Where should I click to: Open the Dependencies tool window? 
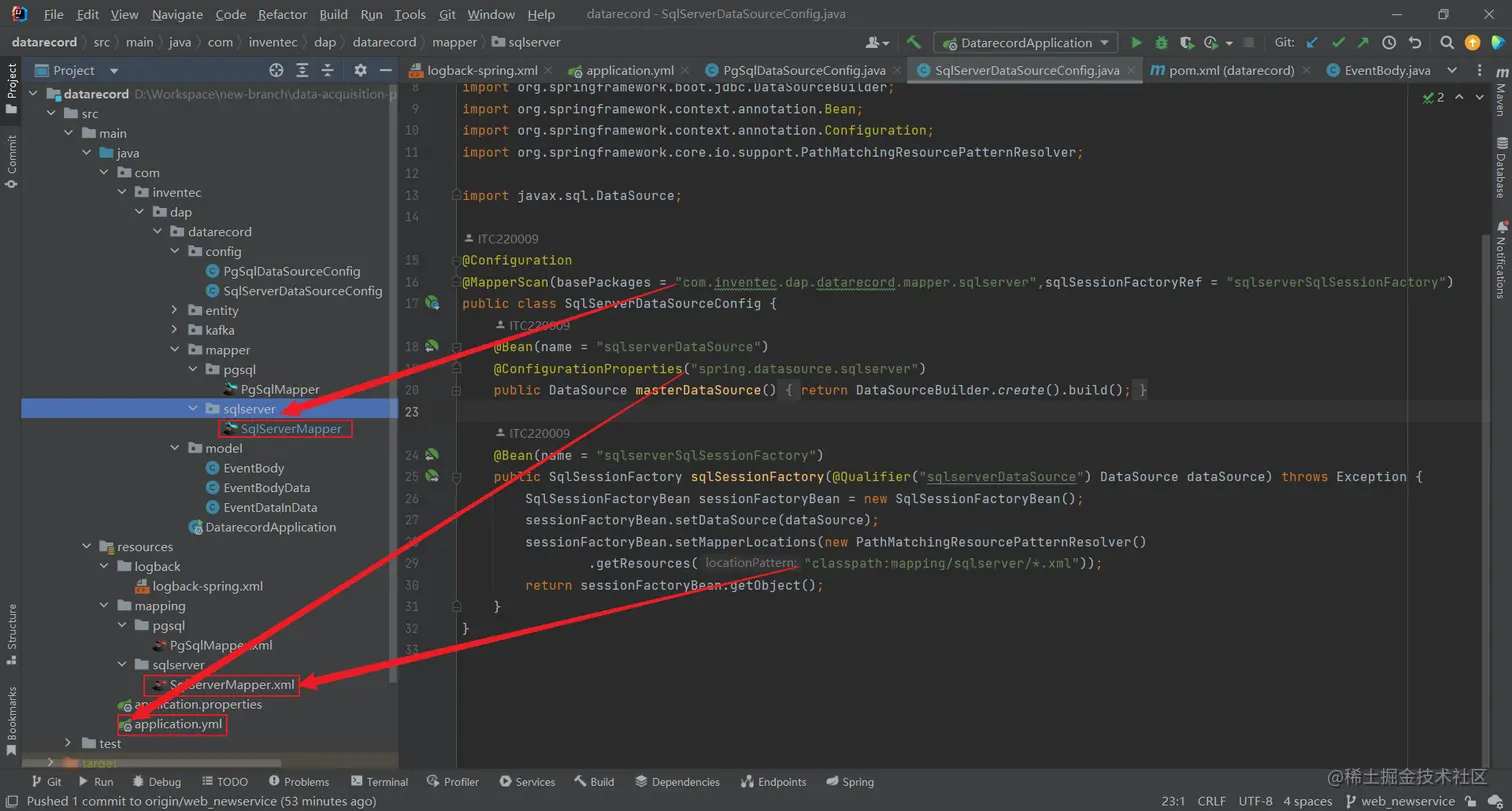pos(677,782)
